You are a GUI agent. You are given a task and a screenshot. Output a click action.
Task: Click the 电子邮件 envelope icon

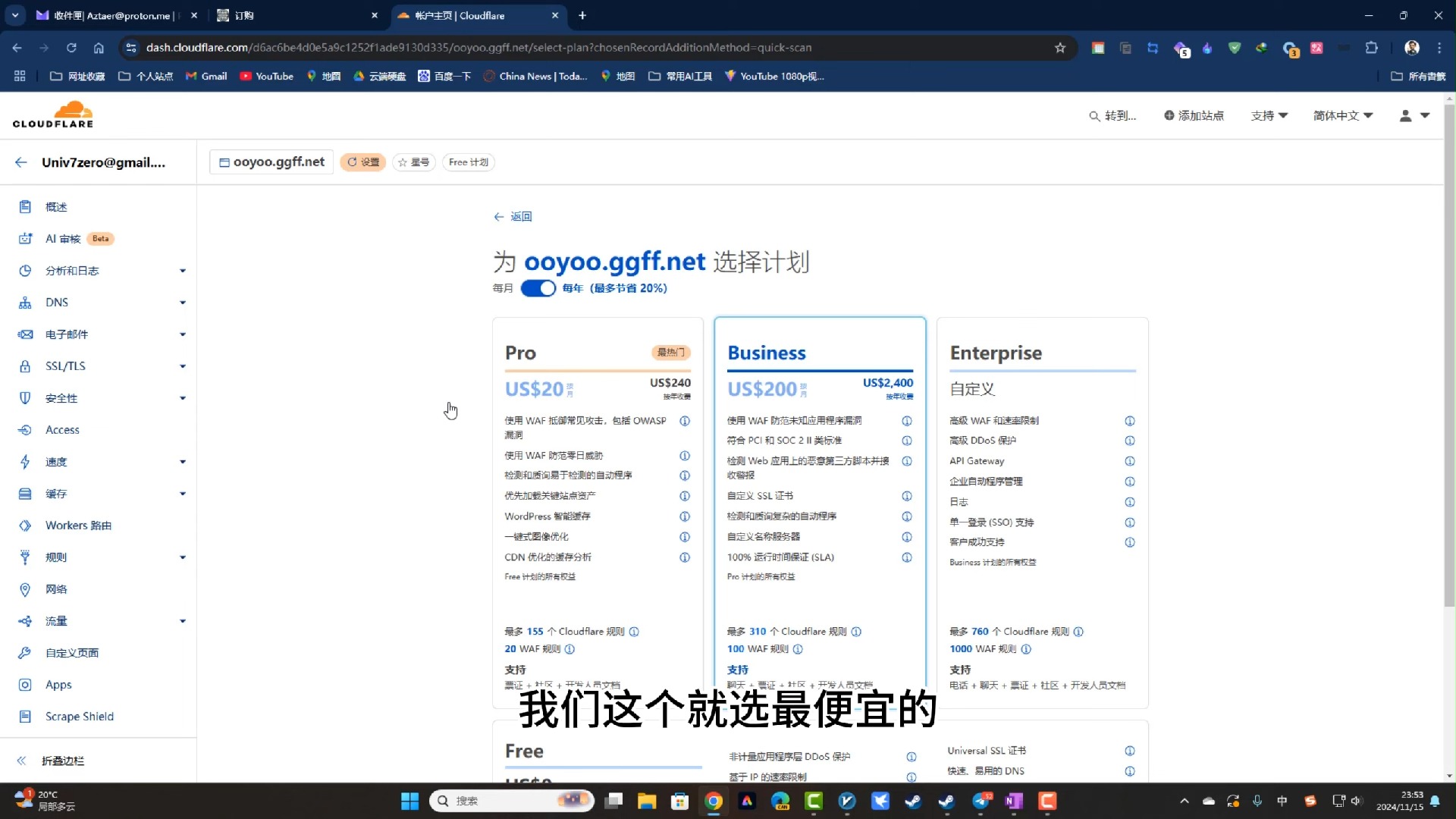[x=25, y=334]
